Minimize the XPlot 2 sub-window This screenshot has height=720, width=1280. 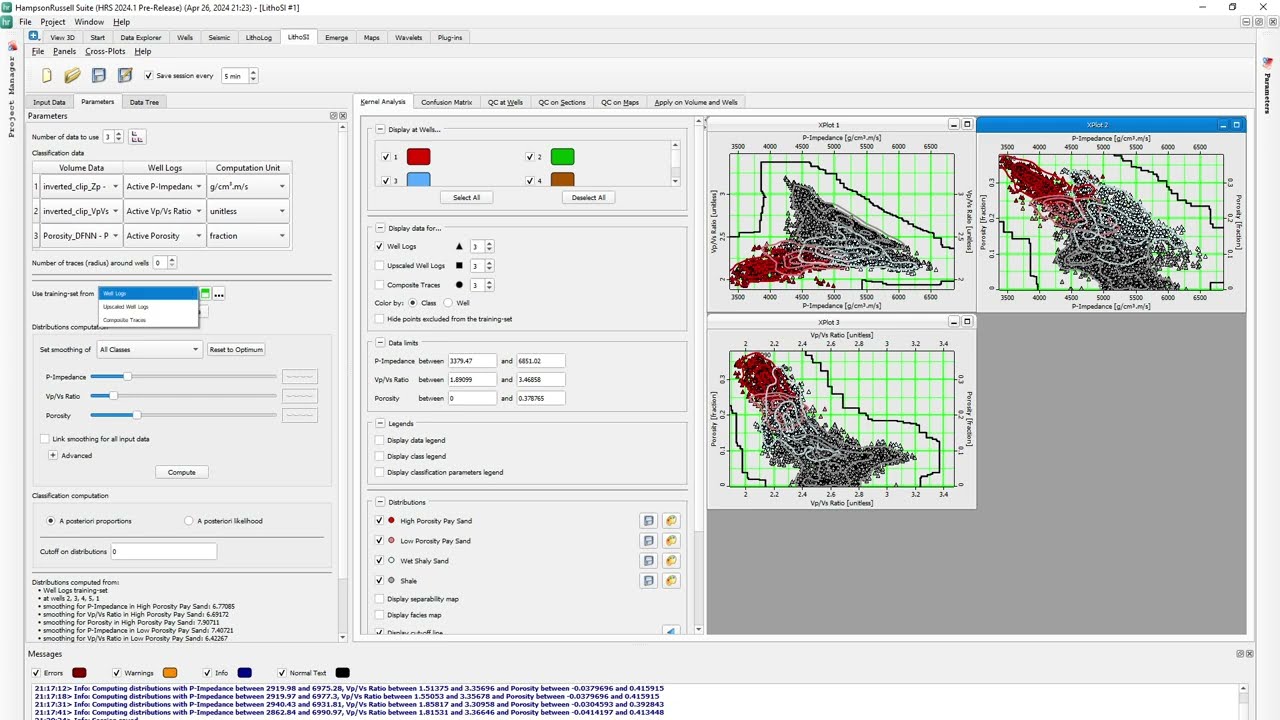(x=1223, y=125)
